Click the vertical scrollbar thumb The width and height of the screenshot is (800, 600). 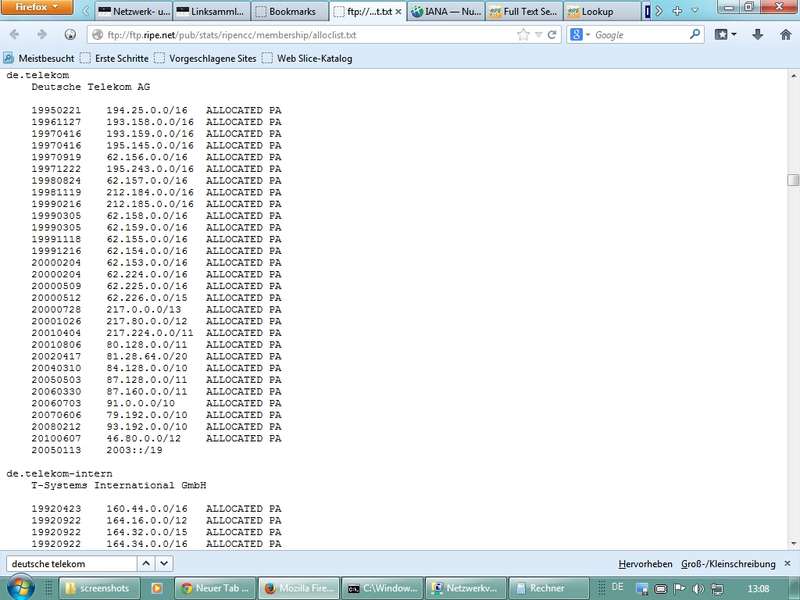coord(793,180)
